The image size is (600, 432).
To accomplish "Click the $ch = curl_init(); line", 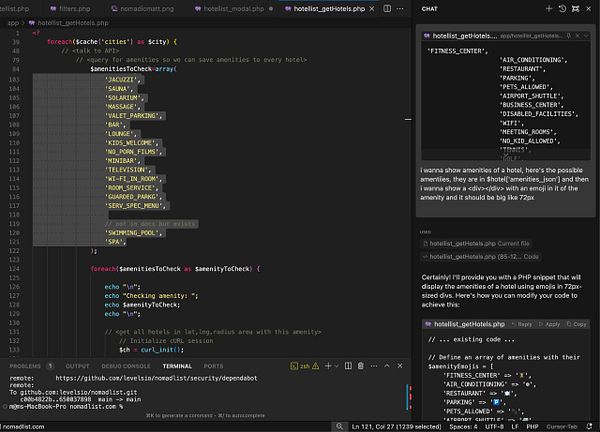I will 152,350.
